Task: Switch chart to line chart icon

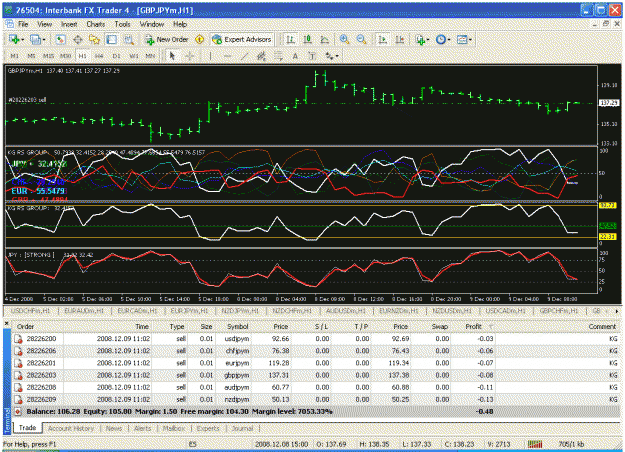Action: pyautogui.click(x=324, y=39)
